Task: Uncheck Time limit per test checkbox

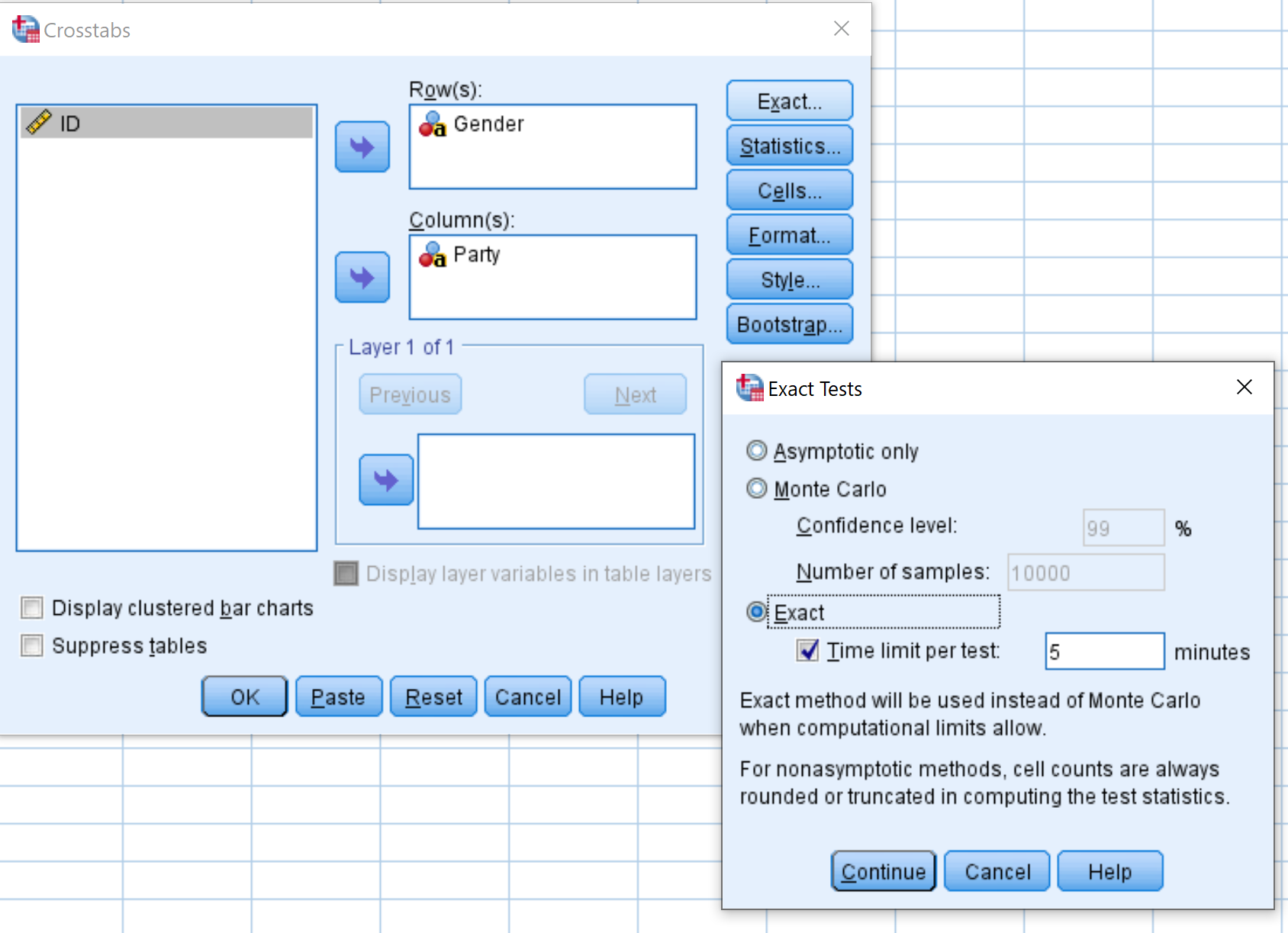Action: click(807, 650)
